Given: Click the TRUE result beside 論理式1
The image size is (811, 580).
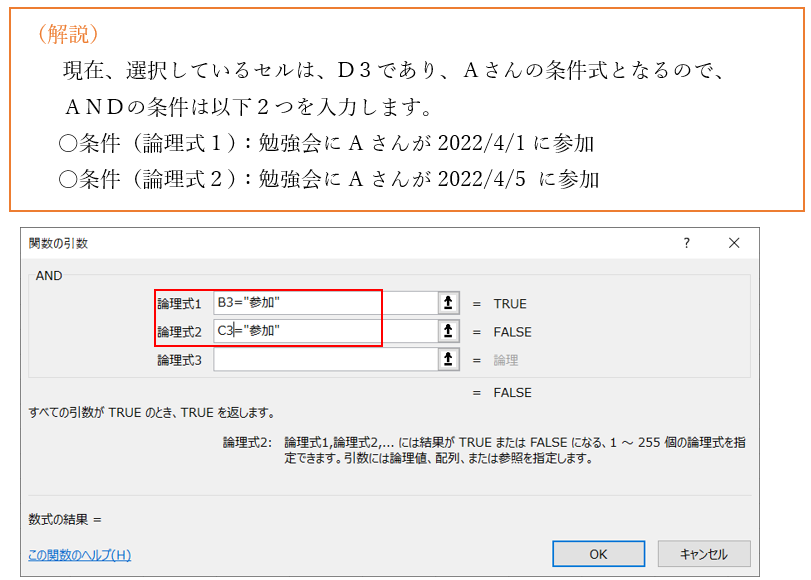Looking at the screenshot, I should pos(510,303).
